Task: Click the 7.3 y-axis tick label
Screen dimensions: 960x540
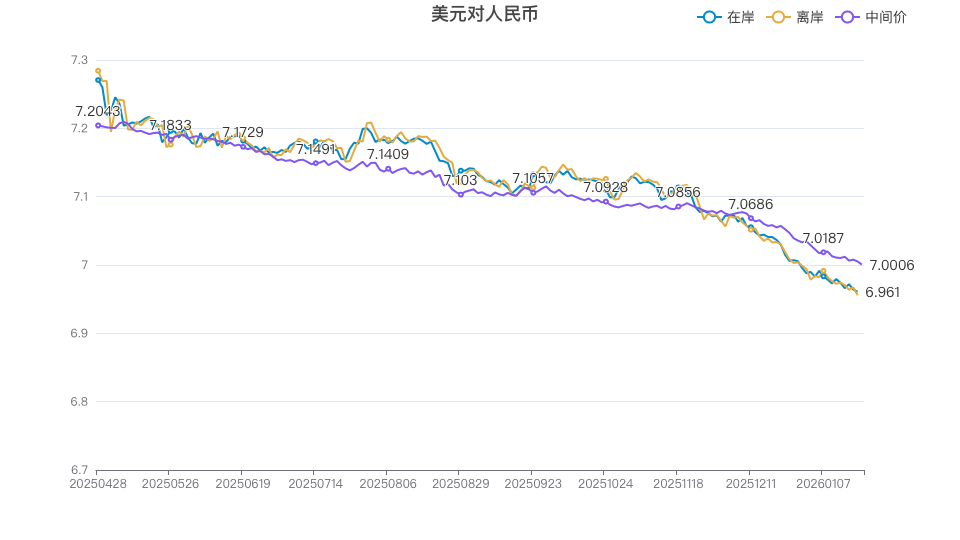Action: coord(80,60)
